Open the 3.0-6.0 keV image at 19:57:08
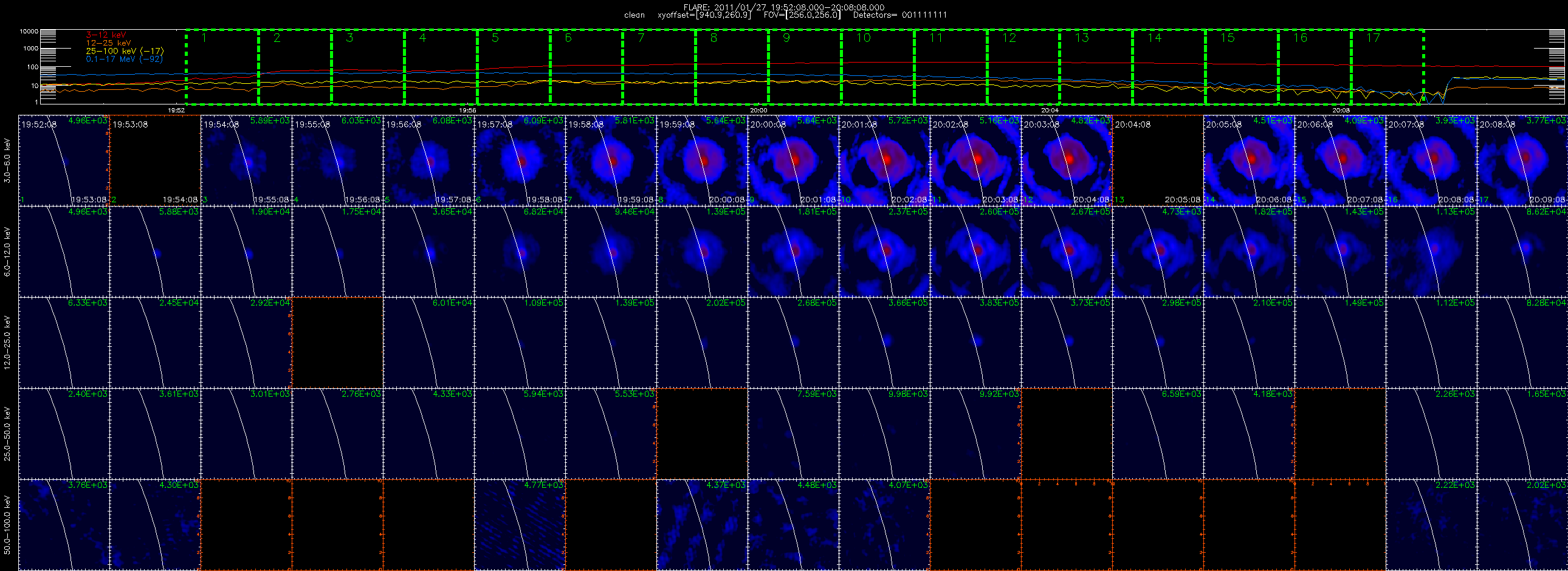Viewport: 1568px width, 571px height. click(x=520, y=160)
